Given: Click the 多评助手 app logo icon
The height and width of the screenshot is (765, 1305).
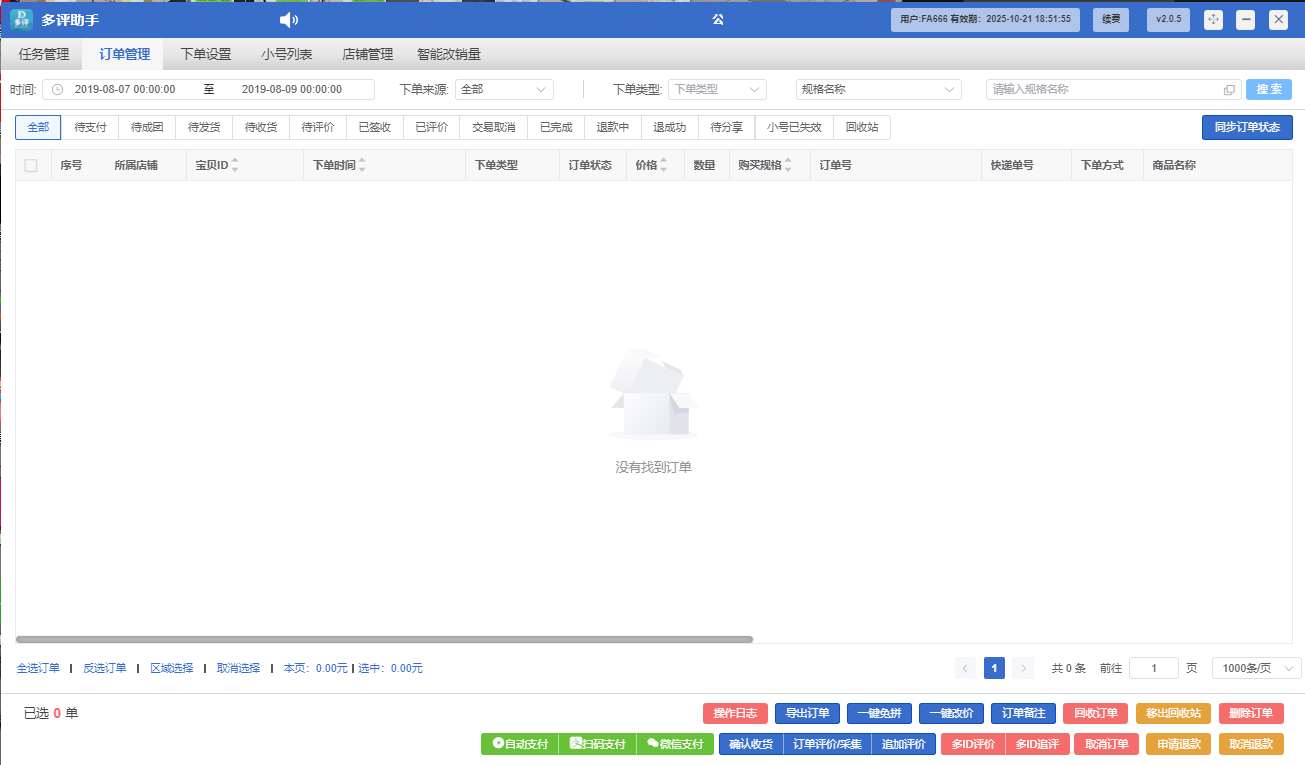Looking at the screenshot, I should [x=22, y=19].
